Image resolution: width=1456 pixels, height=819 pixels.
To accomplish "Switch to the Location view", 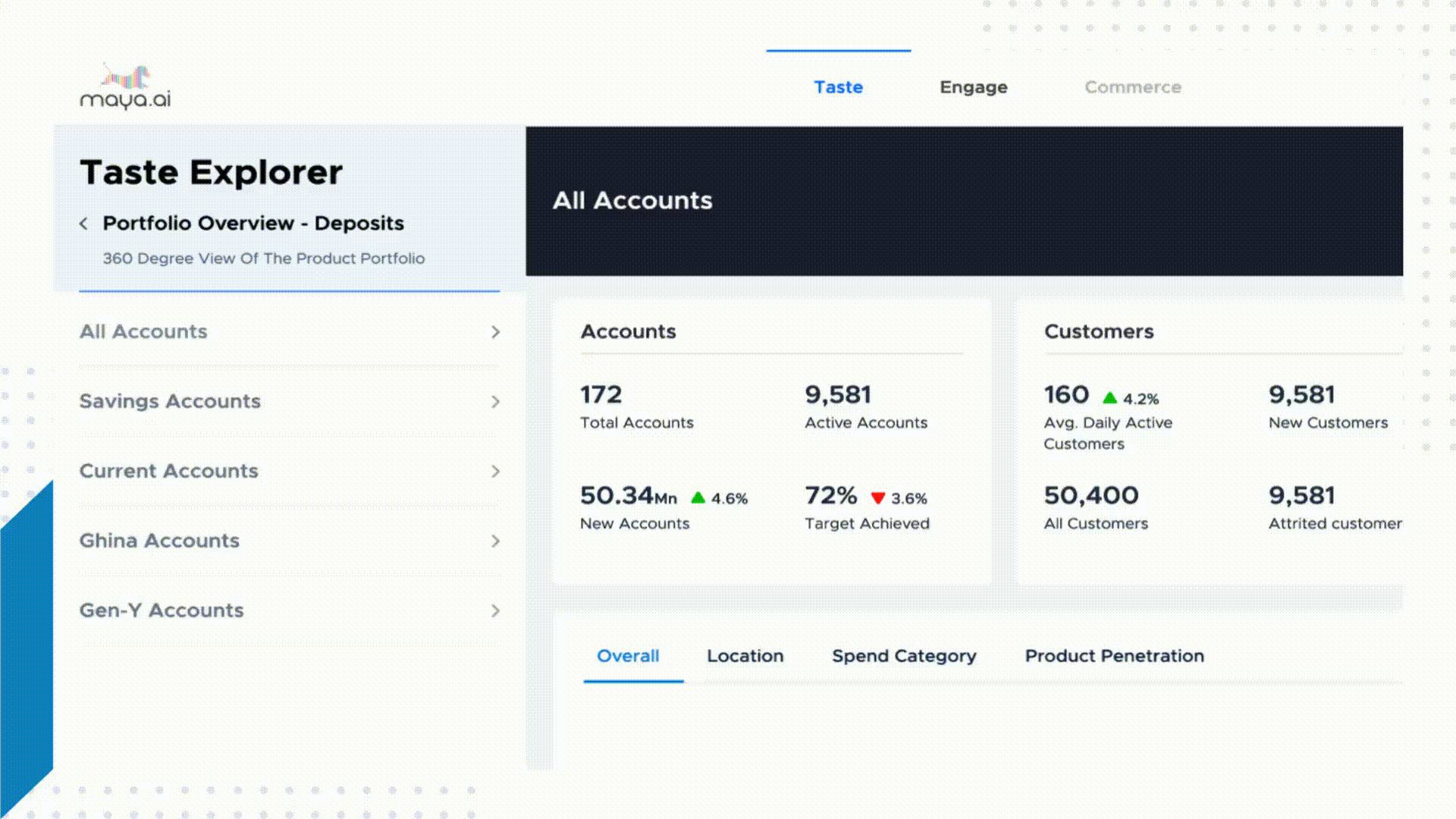I will tap(745, 656).
